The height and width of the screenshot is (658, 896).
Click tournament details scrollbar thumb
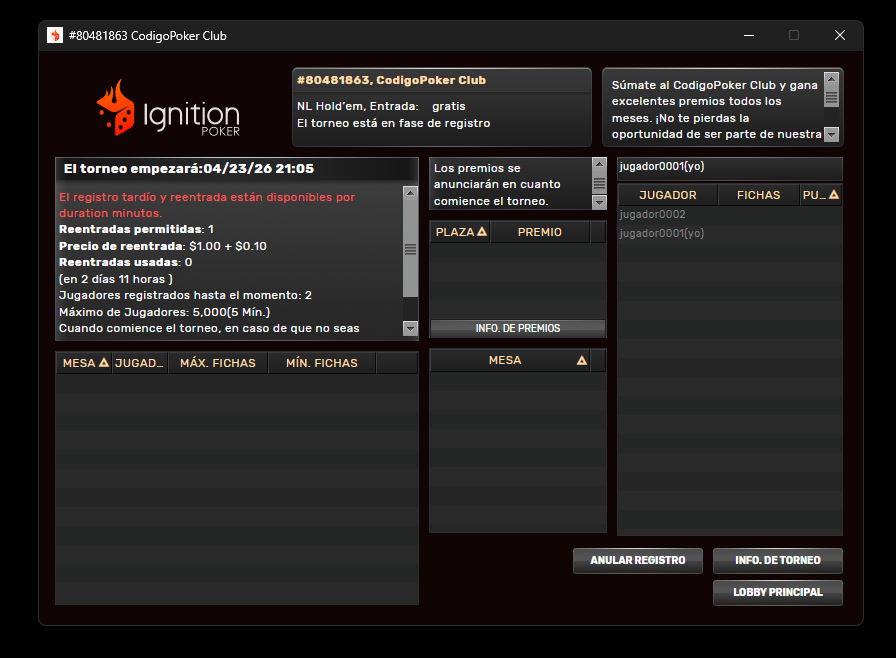(410, 248)
